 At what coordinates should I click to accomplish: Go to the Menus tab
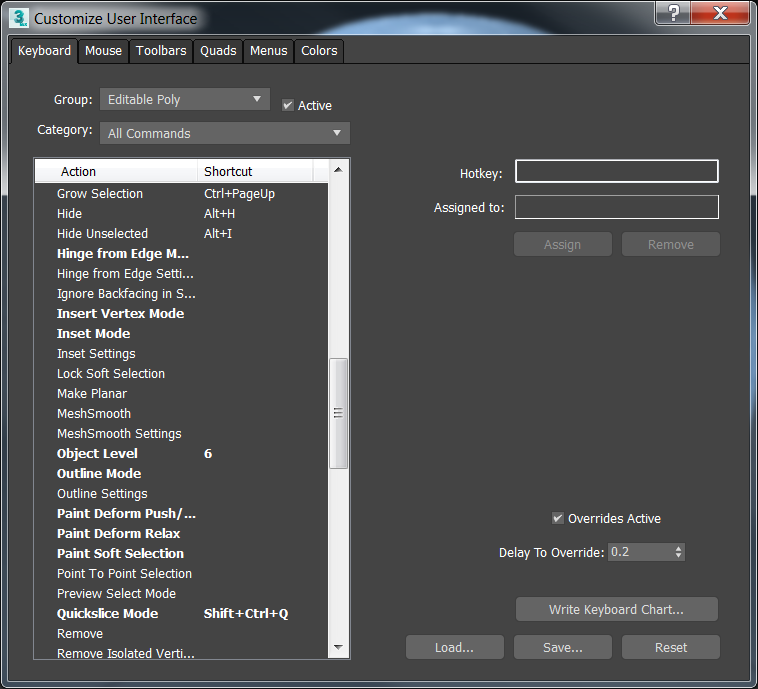(269, 51)
